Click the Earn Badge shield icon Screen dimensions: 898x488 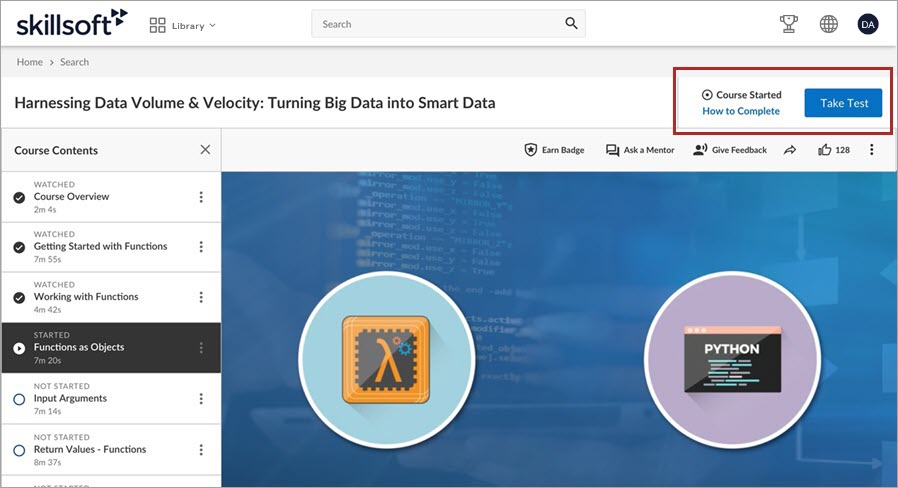pyautogui.click(x=531, y=150)
